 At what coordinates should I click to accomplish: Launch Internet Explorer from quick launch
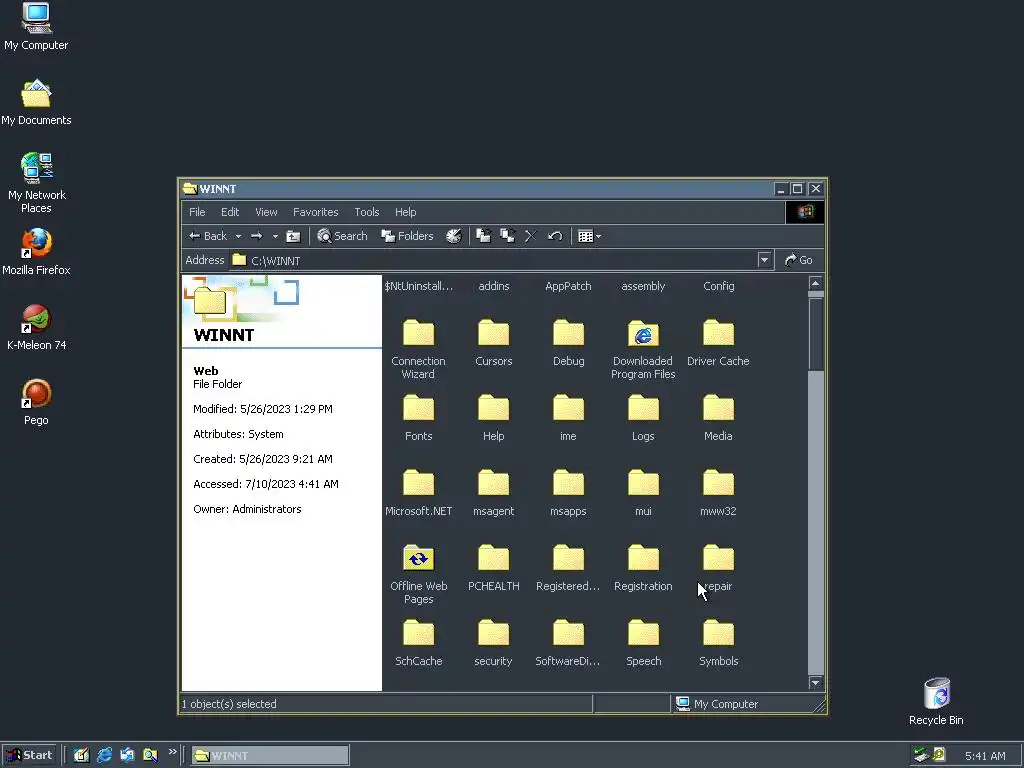104,756
